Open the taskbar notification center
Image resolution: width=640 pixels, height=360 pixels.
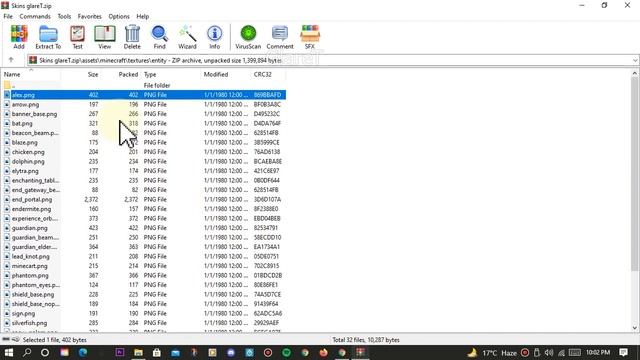[x=623, y=352]
